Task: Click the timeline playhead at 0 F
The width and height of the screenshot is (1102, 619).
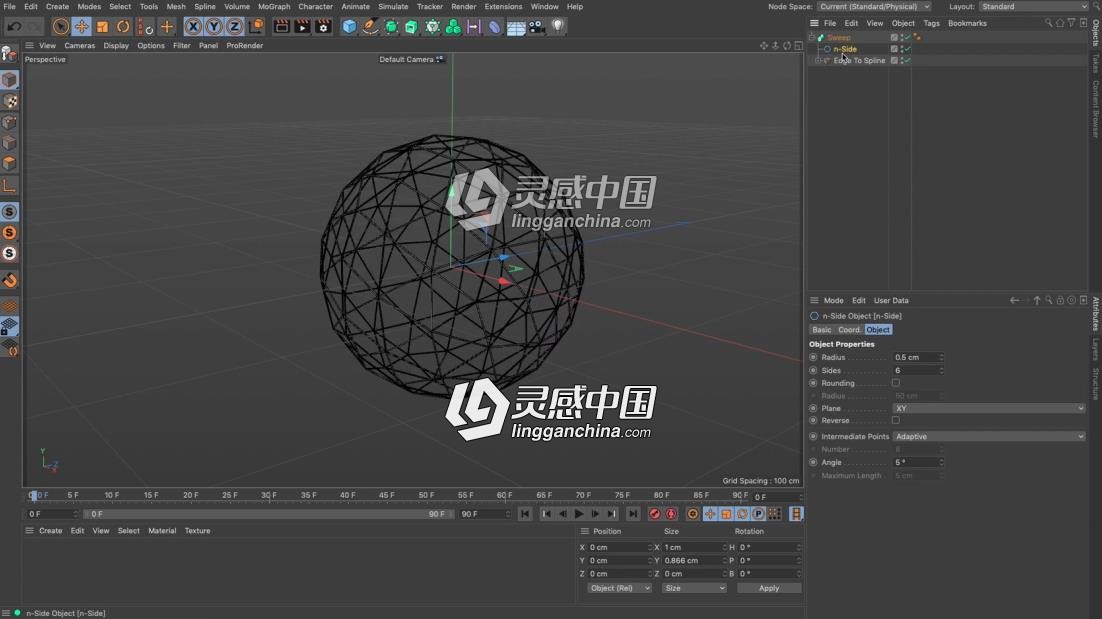Action: click(32, 495)
